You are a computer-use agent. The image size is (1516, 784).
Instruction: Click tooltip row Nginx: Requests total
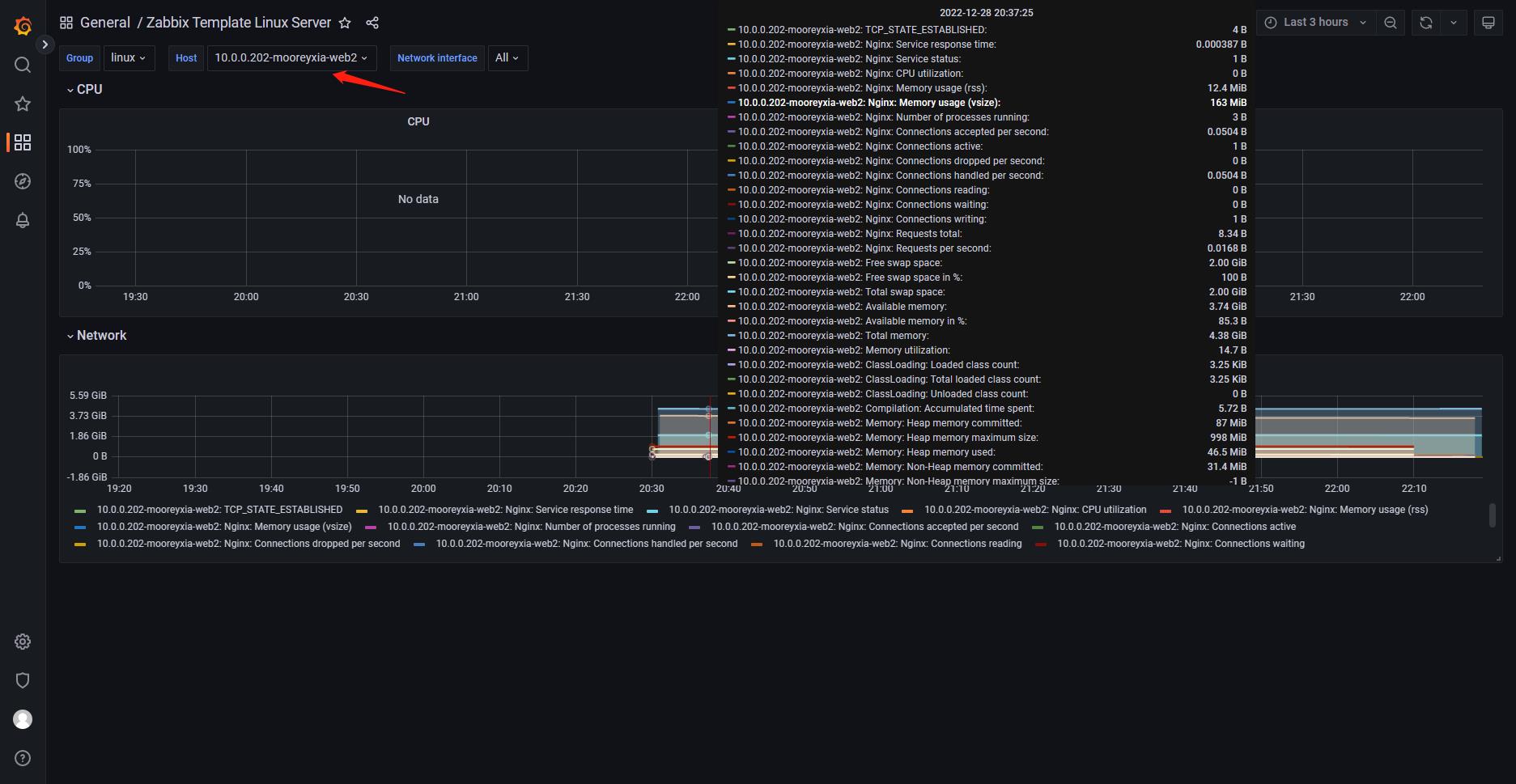pos(987,234)
